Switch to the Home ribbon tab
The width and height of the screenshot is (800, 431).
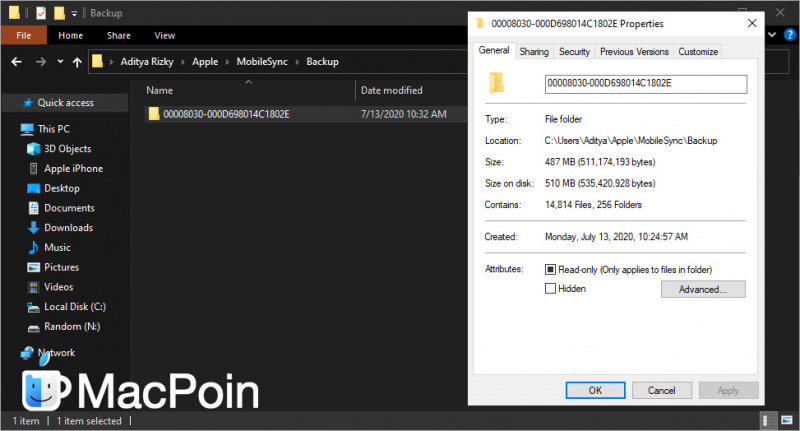point(70,35)
